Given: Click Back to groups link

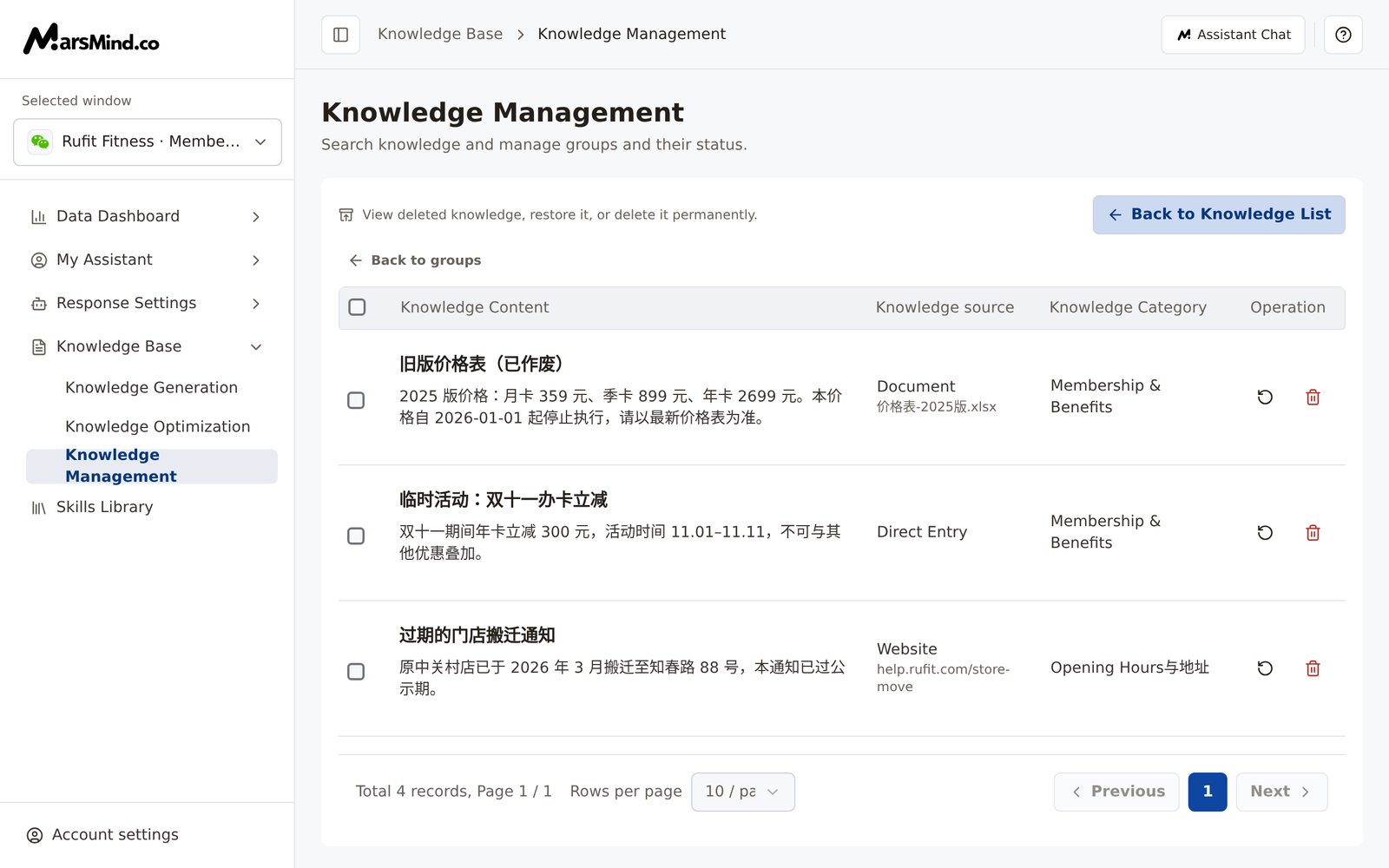Looking at the screenshot, I should 415,260.
